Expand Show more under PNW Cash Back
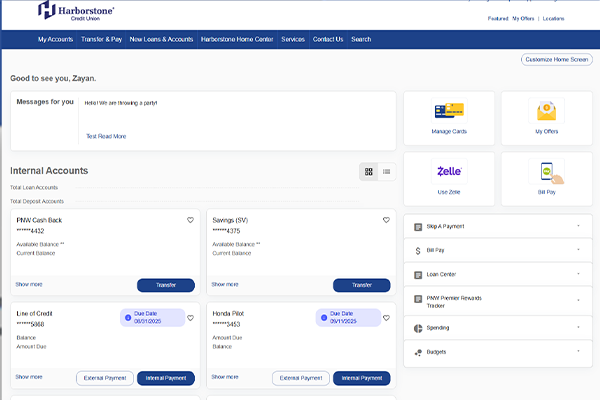The image size is (600, 400). tap(29, 284)
